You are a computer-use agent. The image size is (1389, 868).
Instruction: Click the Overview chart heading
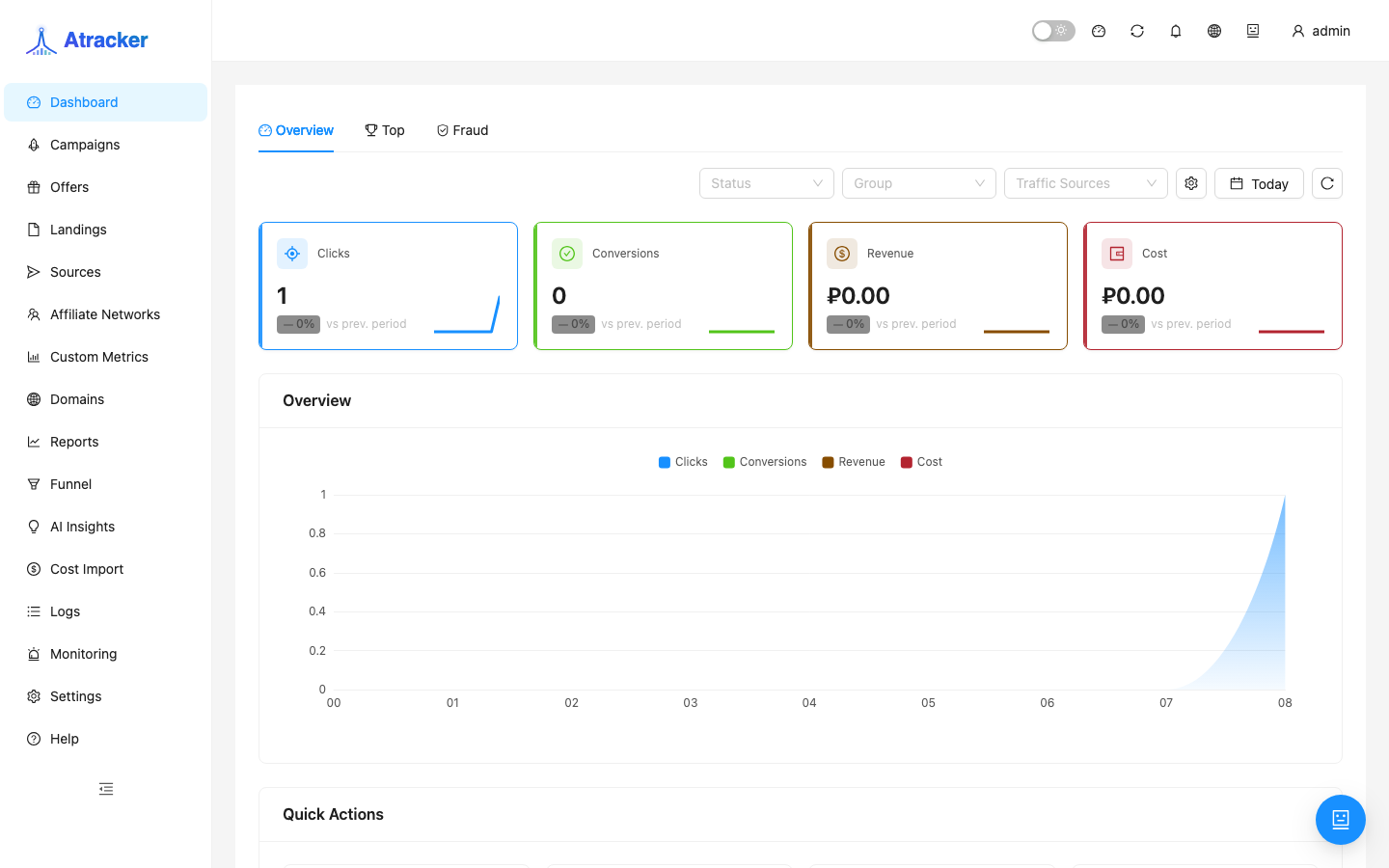click(x=316, y=400)
